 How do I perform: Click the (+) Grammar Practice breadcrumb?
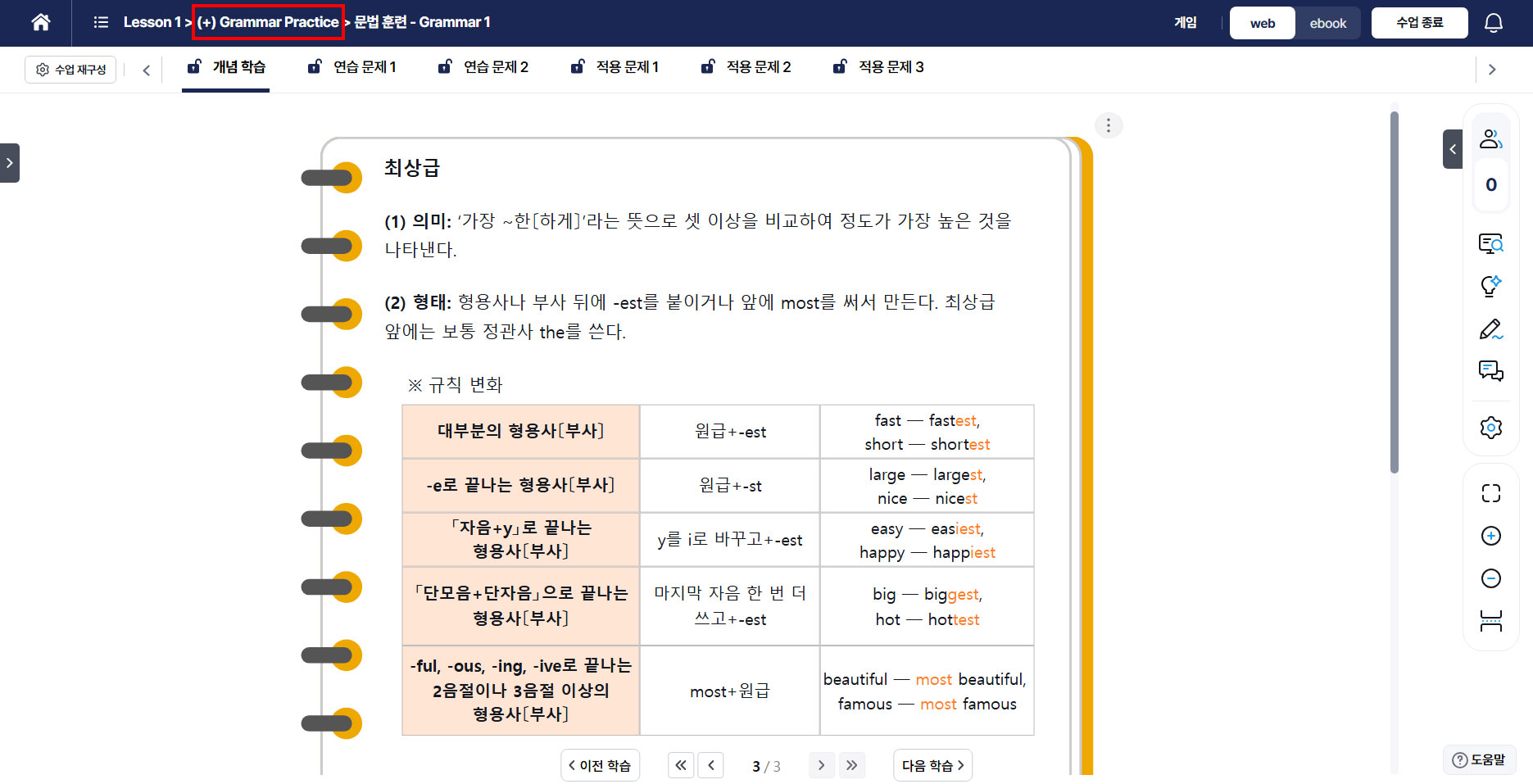268,22
